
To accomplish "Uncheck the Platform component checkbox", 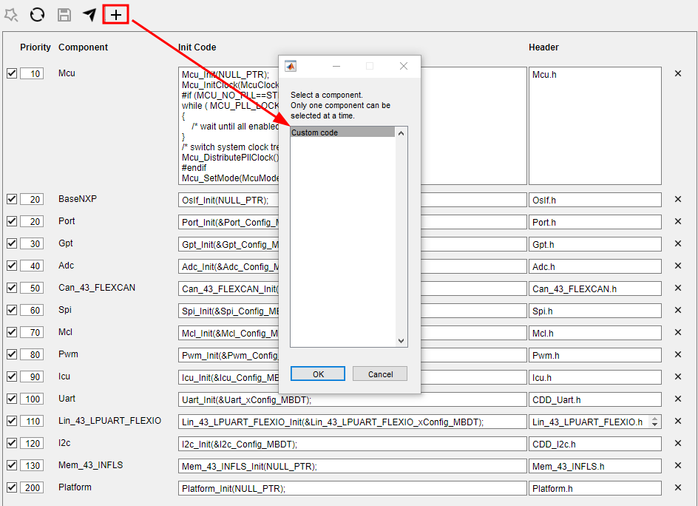I will (12, 488).
